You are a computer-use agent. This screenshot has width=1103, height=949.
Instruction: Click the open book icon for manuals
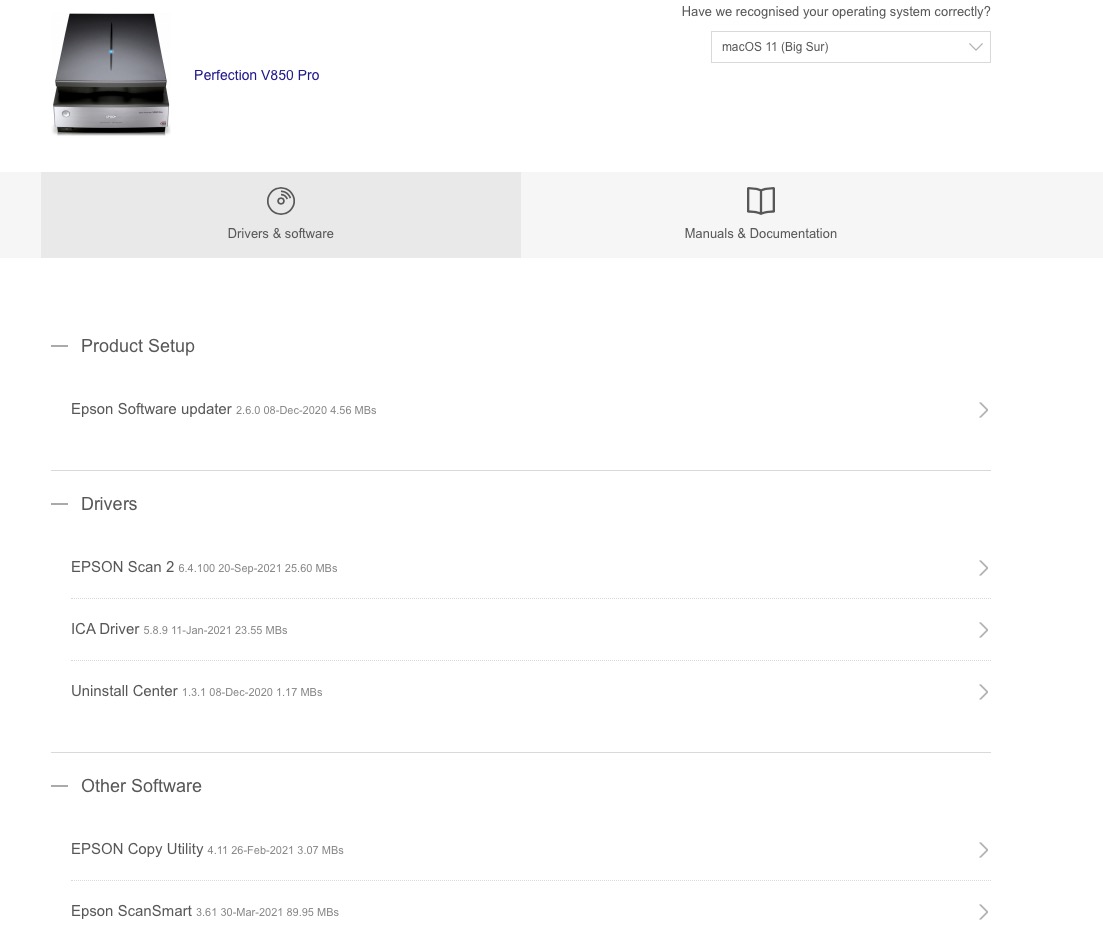pyautogui.click(x=760, y=200)
